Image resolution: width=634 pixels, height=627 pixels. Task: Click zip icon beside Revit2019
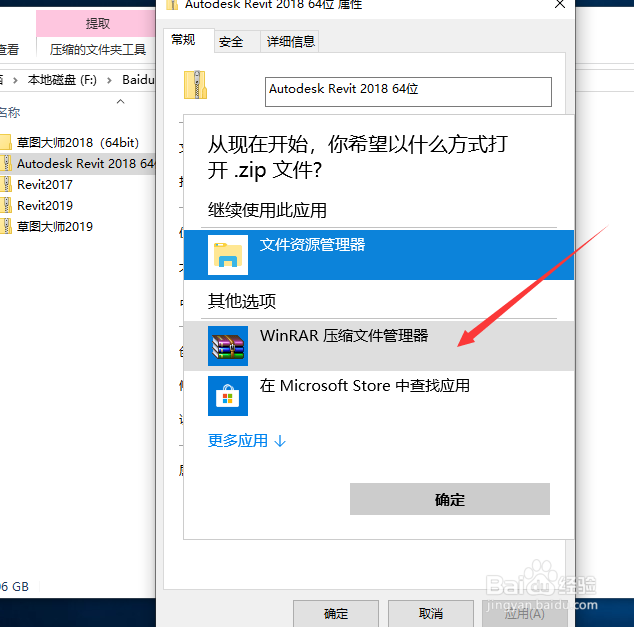click(x=6, y=205)
